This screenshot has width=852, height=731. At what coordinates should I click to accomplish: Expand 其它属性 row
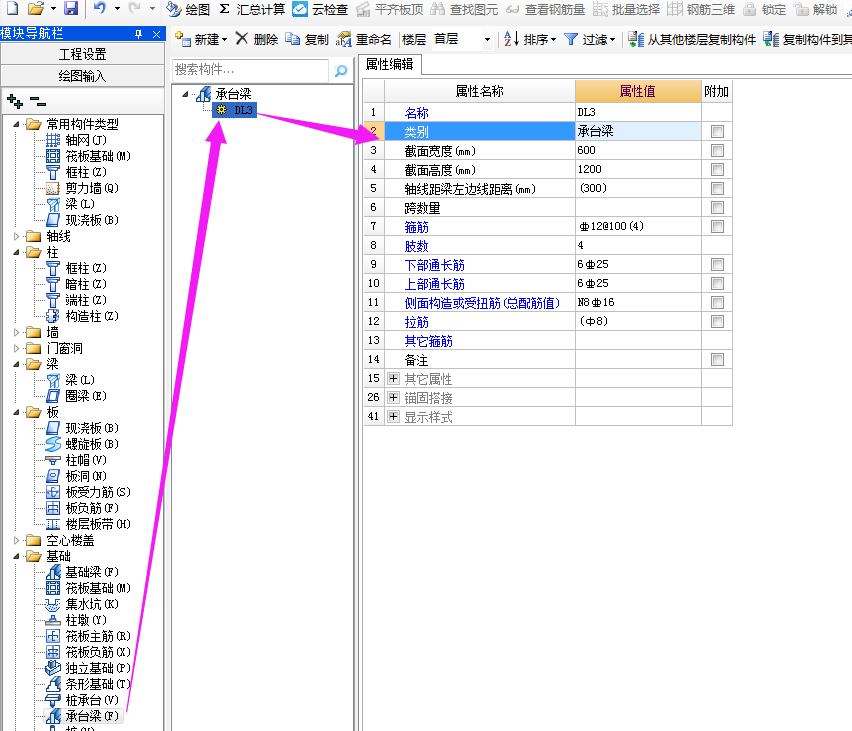pyautogui.click(x=393, y=378)
